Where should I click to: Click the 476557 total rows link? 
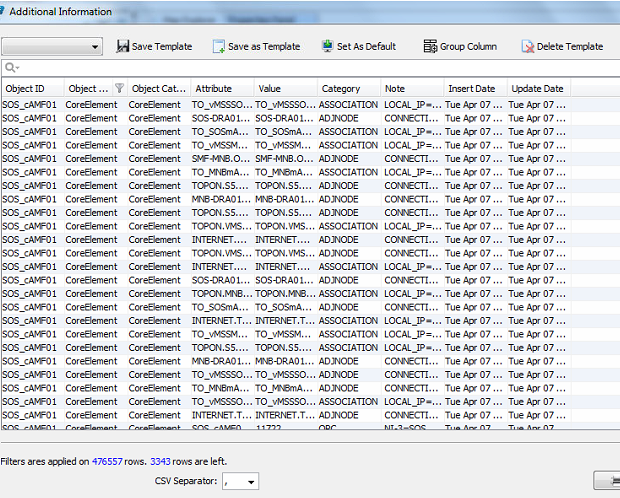tap(106, 462)
